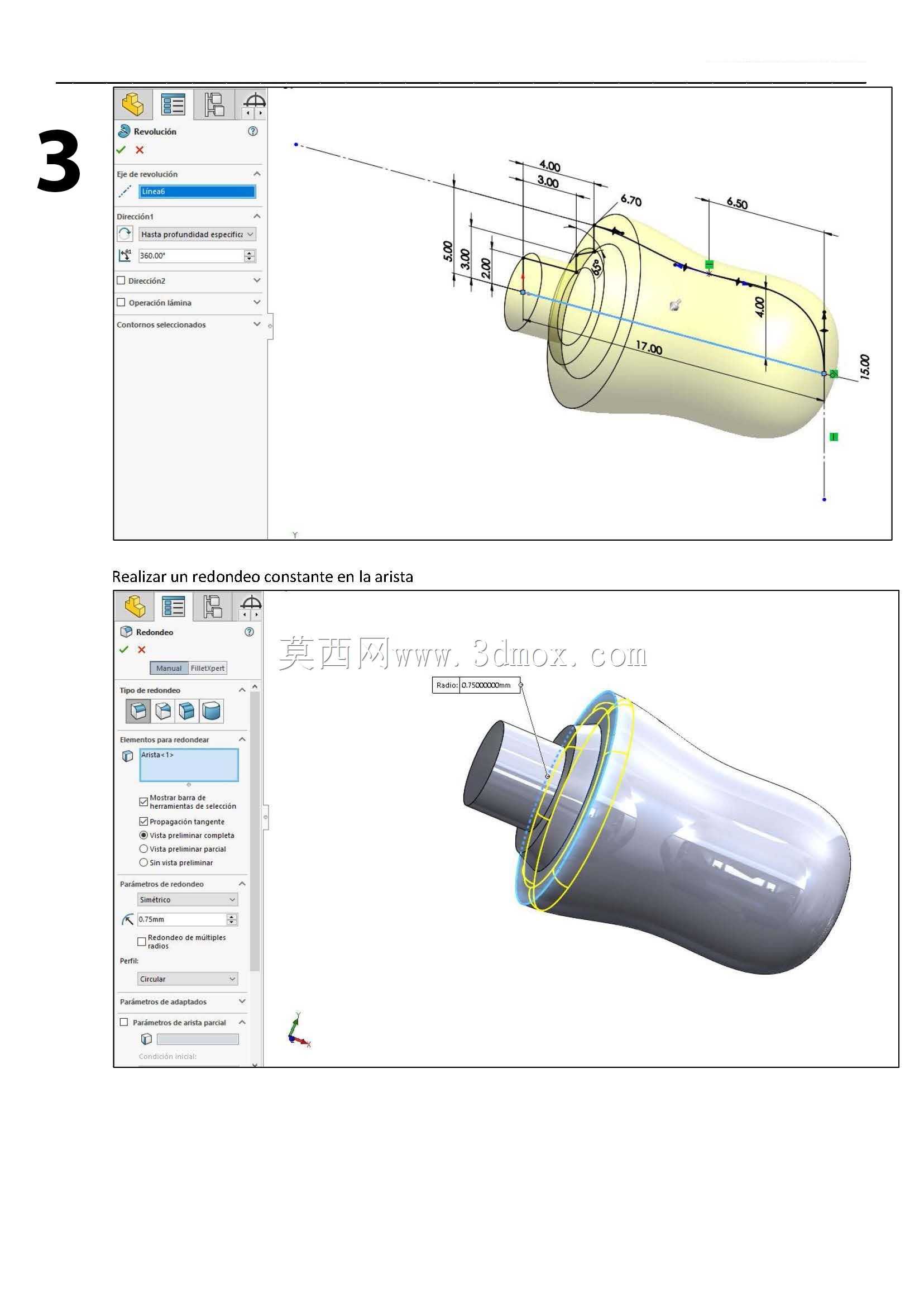Collapse Parámetros de arista parcial section chevron
The width and height of the screenshot is (924, 1307).
click(x=242, y=1022)
